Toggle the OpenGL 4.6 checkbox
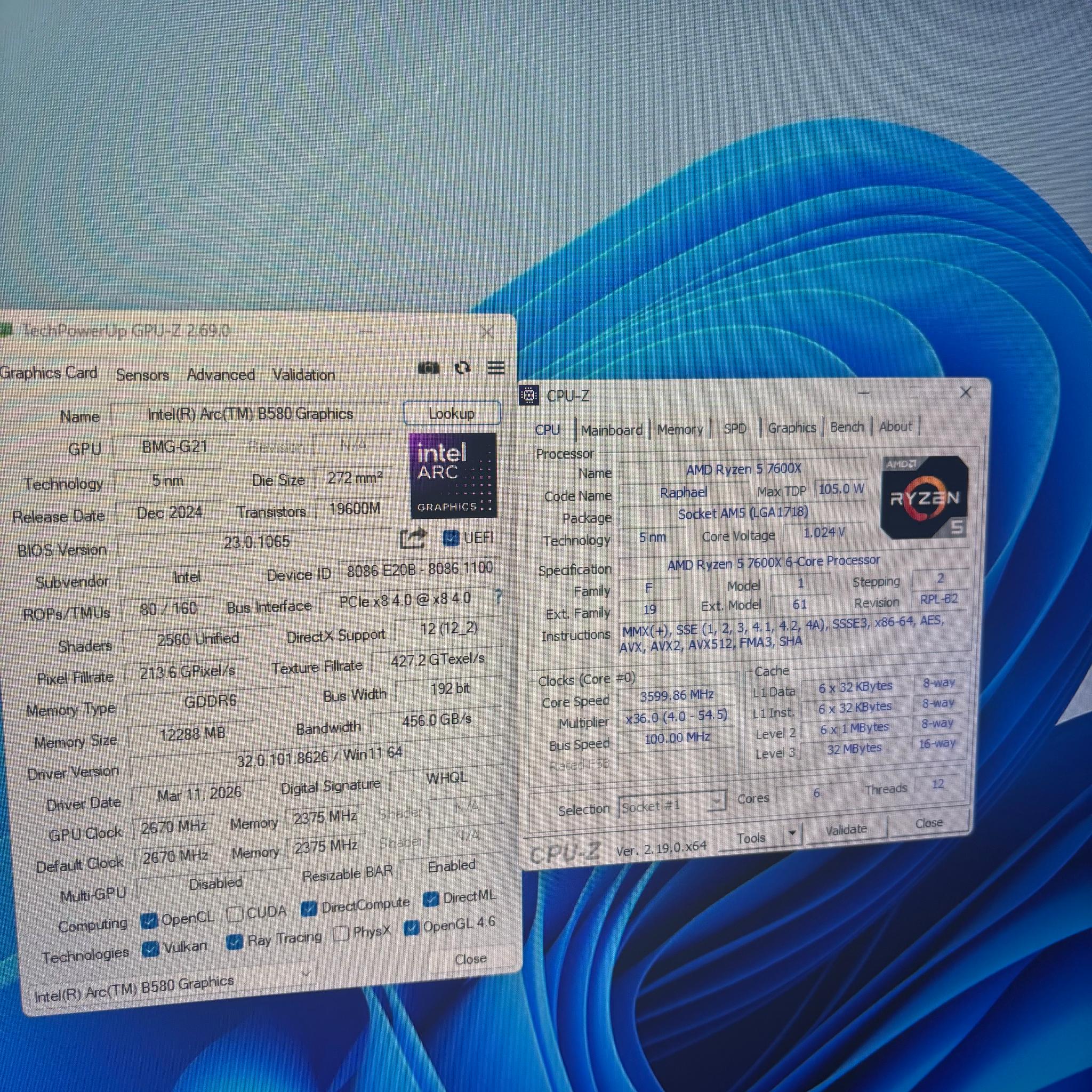The width and height of the screenshot is (1092, 1092). click(x=412, y=928)
